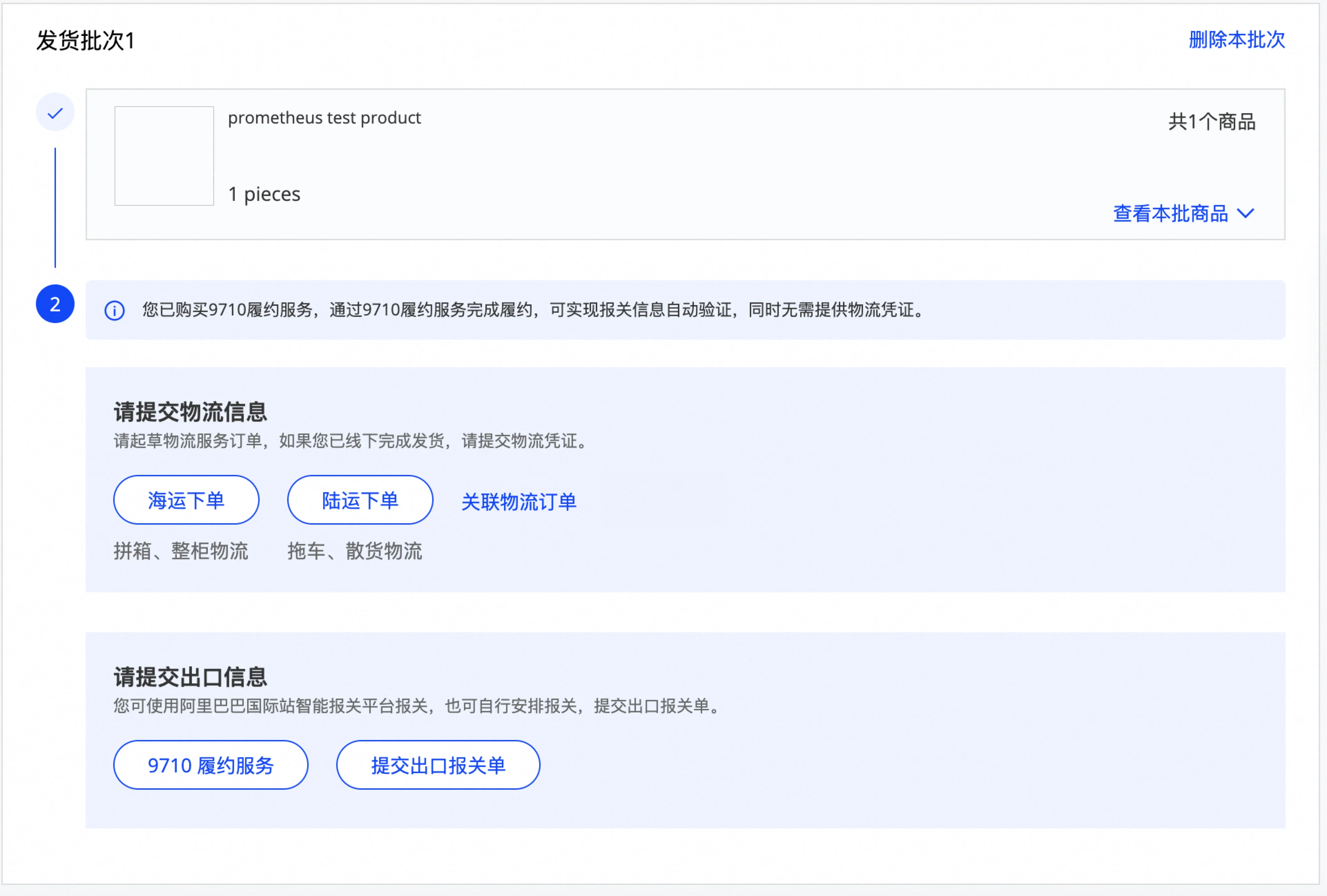Delete this batch via 删除本批次
The width and height of the screenshot is (1327, 896).
(x=1236, y=40)
